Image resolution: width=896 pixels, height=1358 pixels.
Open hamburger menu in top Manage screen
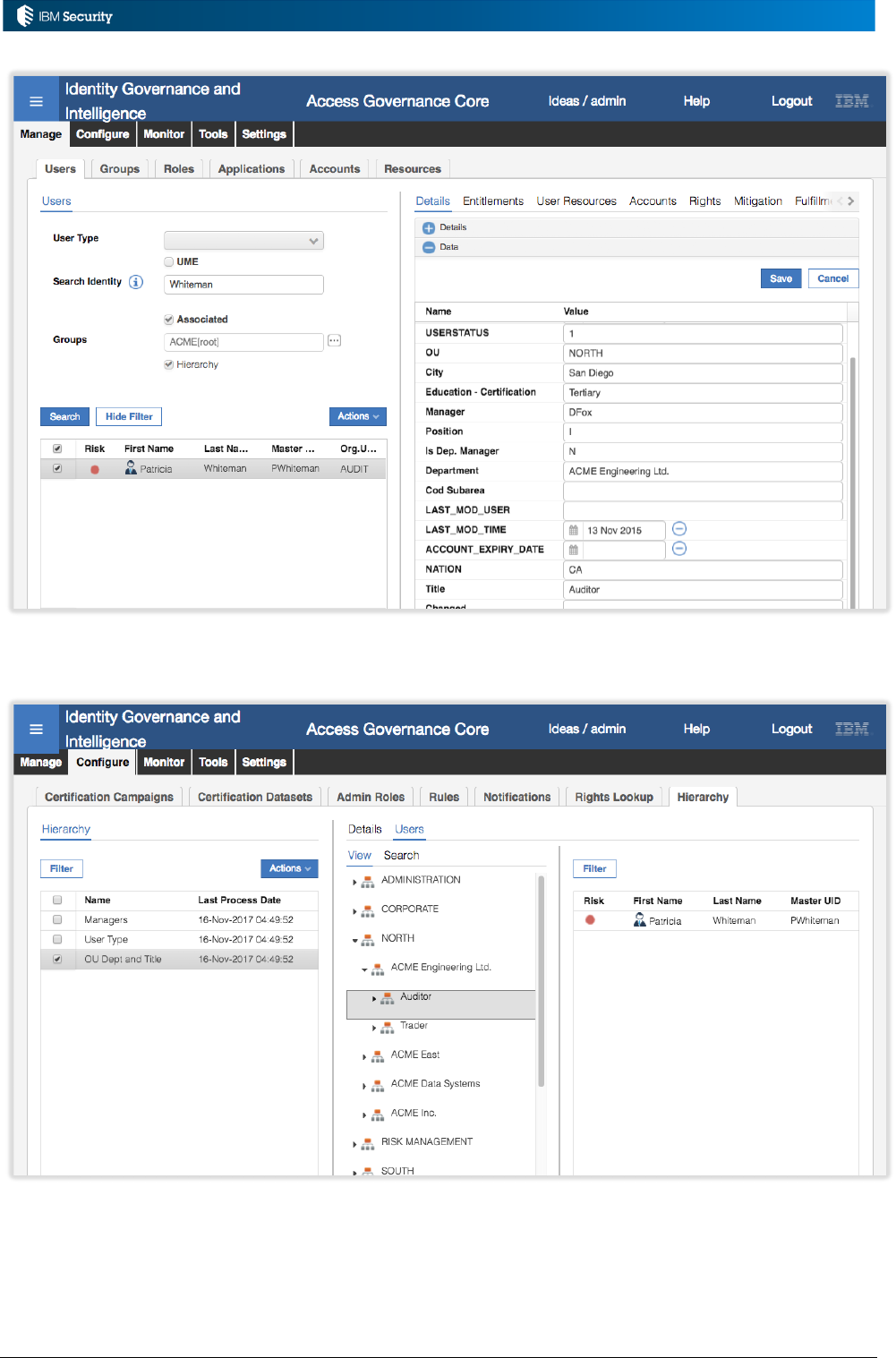pyautogui.click(x=36, y=101)
